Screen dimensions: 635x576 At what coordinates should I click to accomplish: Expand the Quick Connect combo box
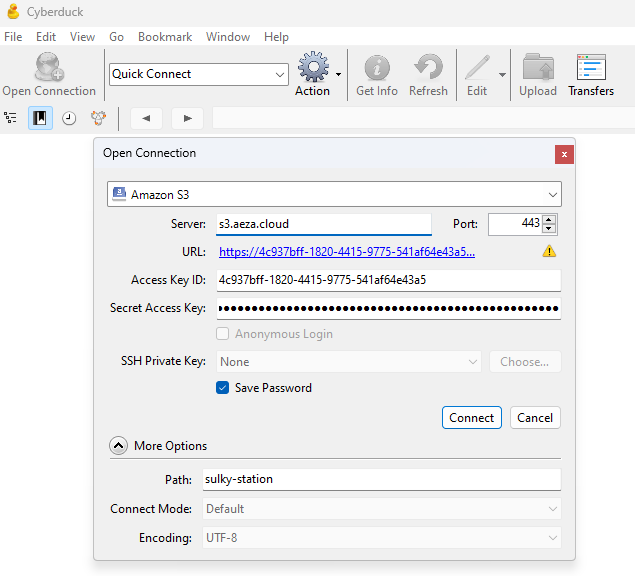[x=279, y=74]
